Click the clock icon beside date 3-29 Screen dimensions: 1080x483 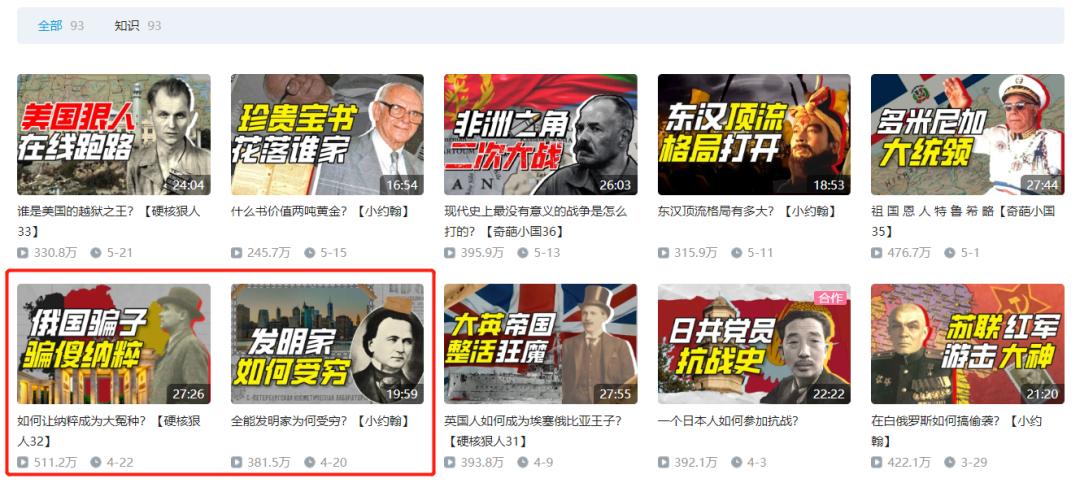point(950,462)
